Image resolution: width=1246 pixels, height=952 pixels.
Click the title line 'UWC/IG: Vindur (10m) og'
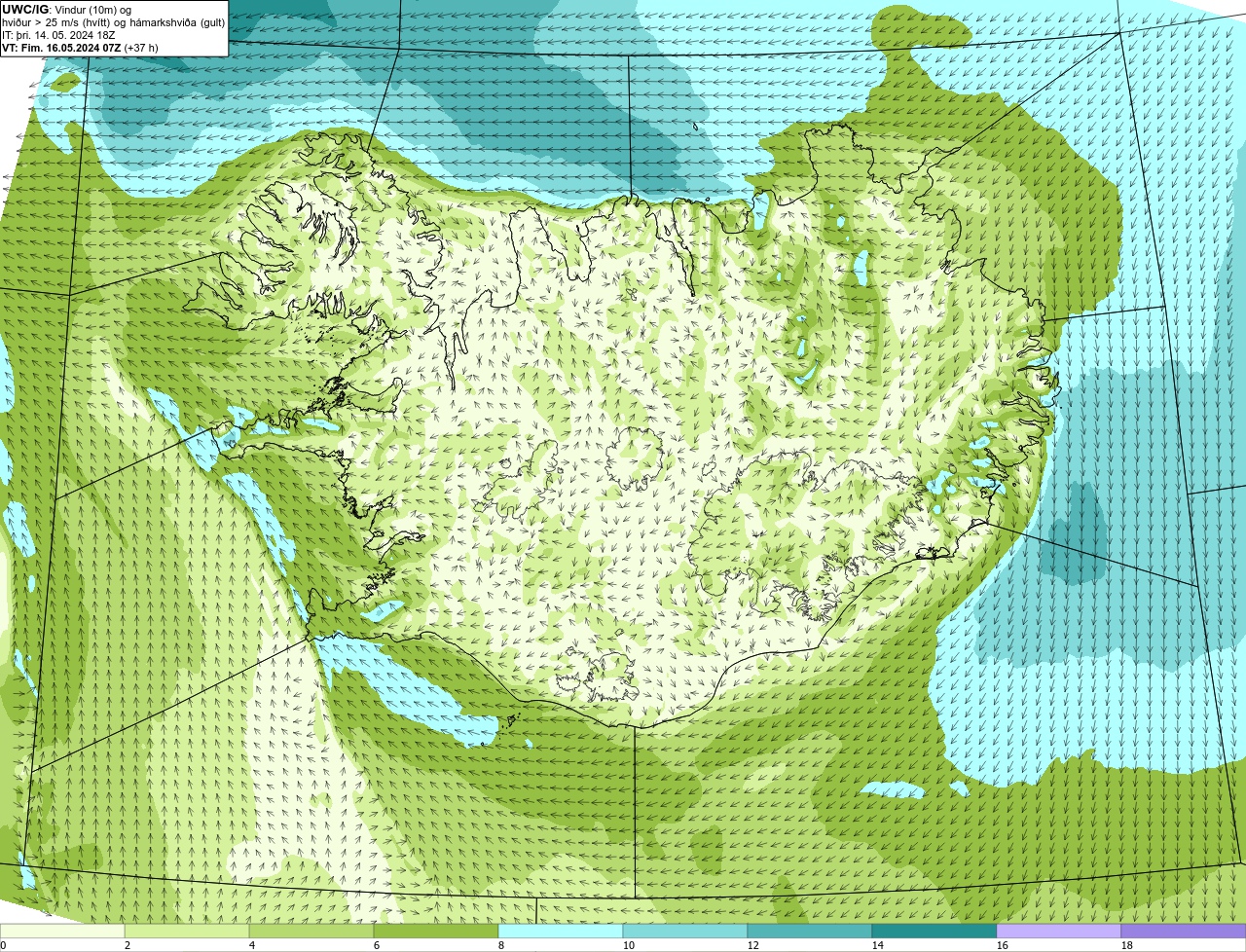66,9
